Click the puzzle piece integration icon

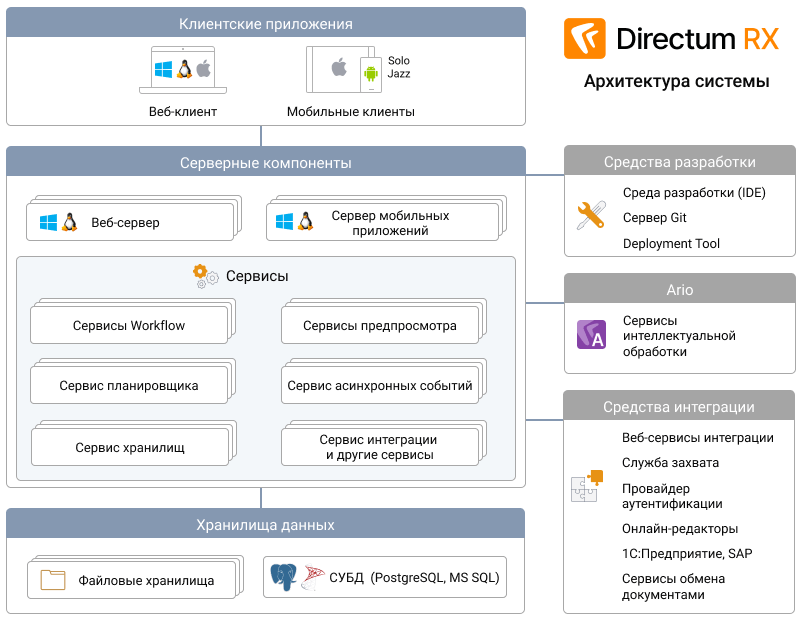point(587,486)
